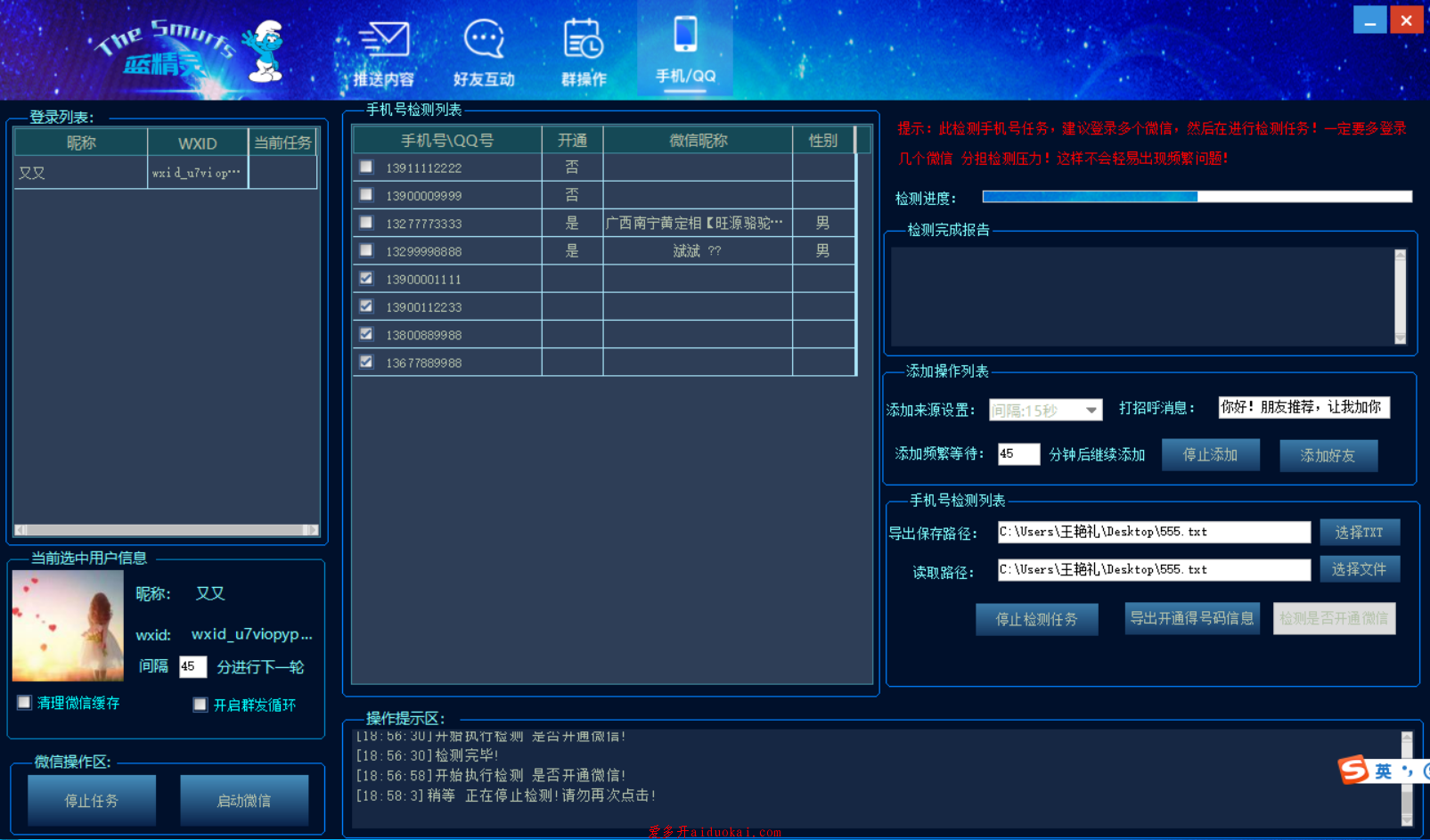Click the scroll-down arrow in the 检测完成报告 box

coord(1400,338)
